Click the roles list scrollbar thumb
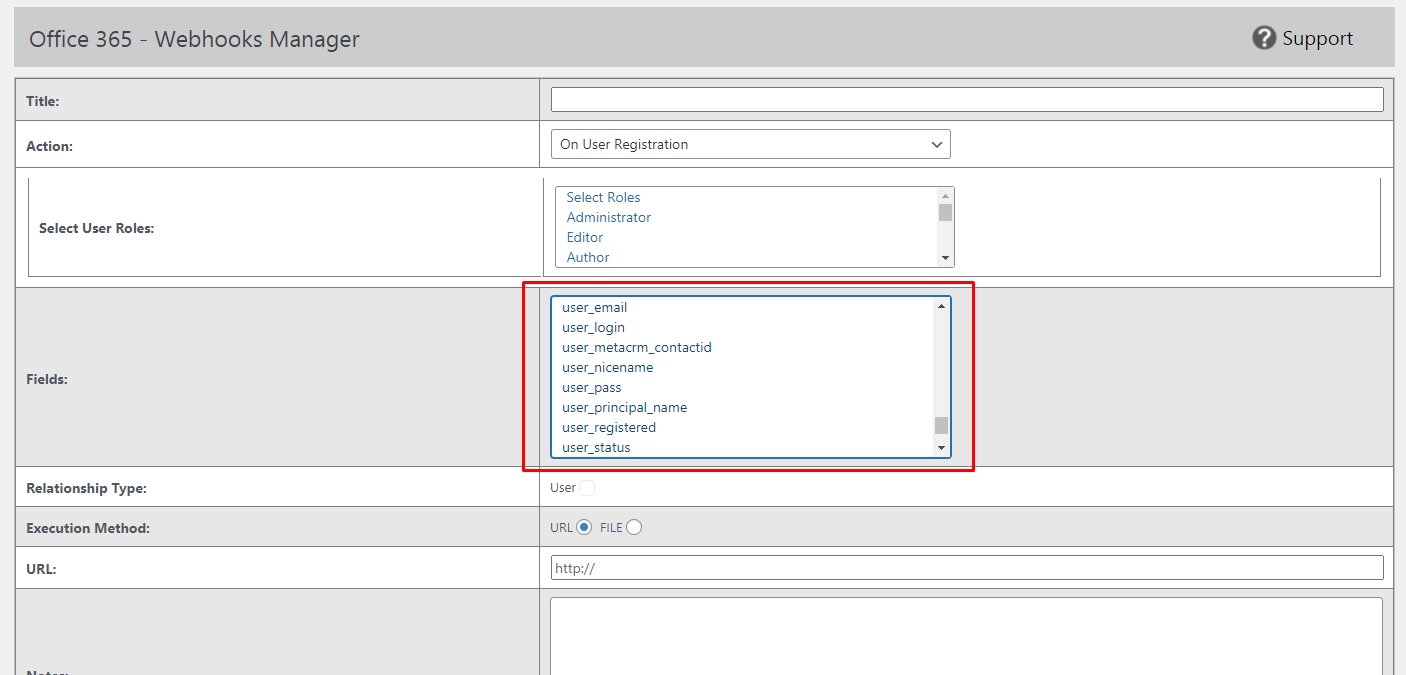The image size is (1406, 675). [945, 212]
